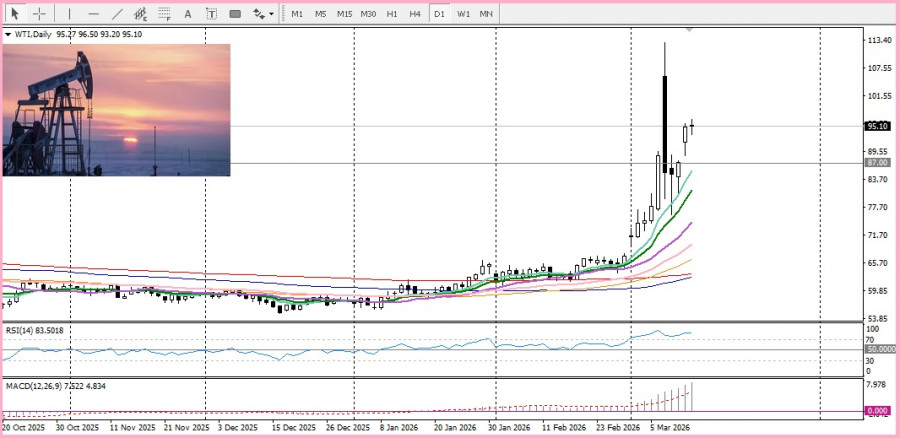The width and height of the screenshot is (900, 438).
Task: Draw a horizontal line
Action: coord(93,14)
